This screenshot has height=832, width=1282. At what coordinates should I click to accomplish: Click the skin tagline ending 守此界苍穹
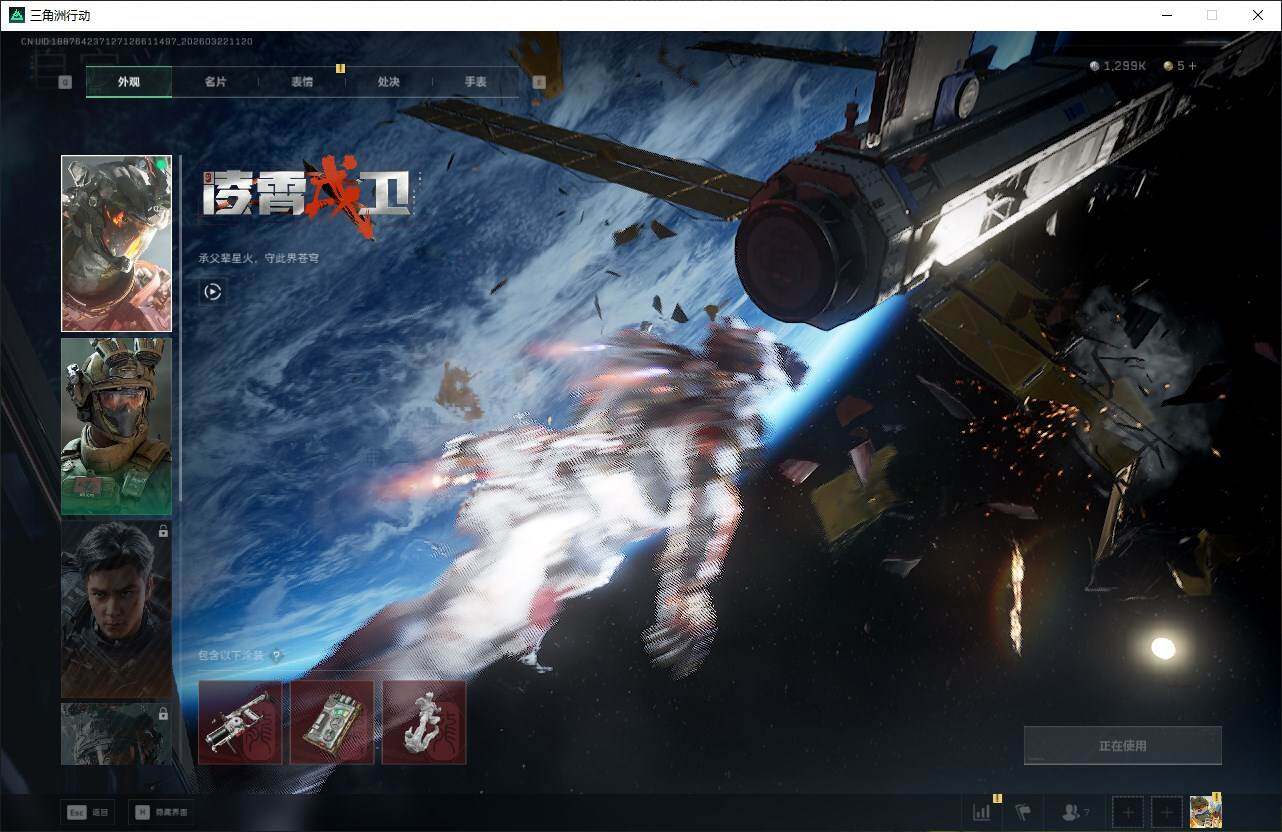point(259,258)
